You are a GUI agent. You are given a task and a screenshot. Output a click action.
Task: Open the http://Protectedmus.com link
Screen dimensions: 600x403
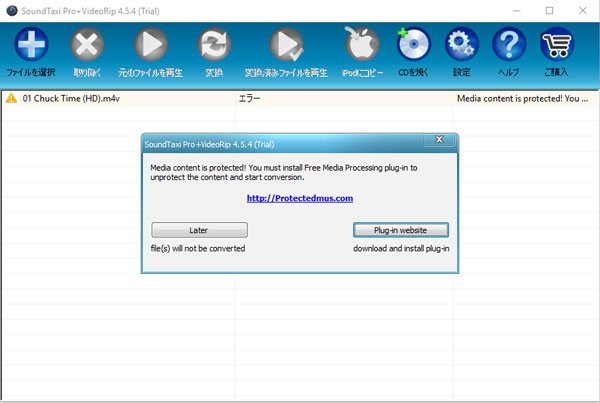pyautogui.click(x=300, y=198)
